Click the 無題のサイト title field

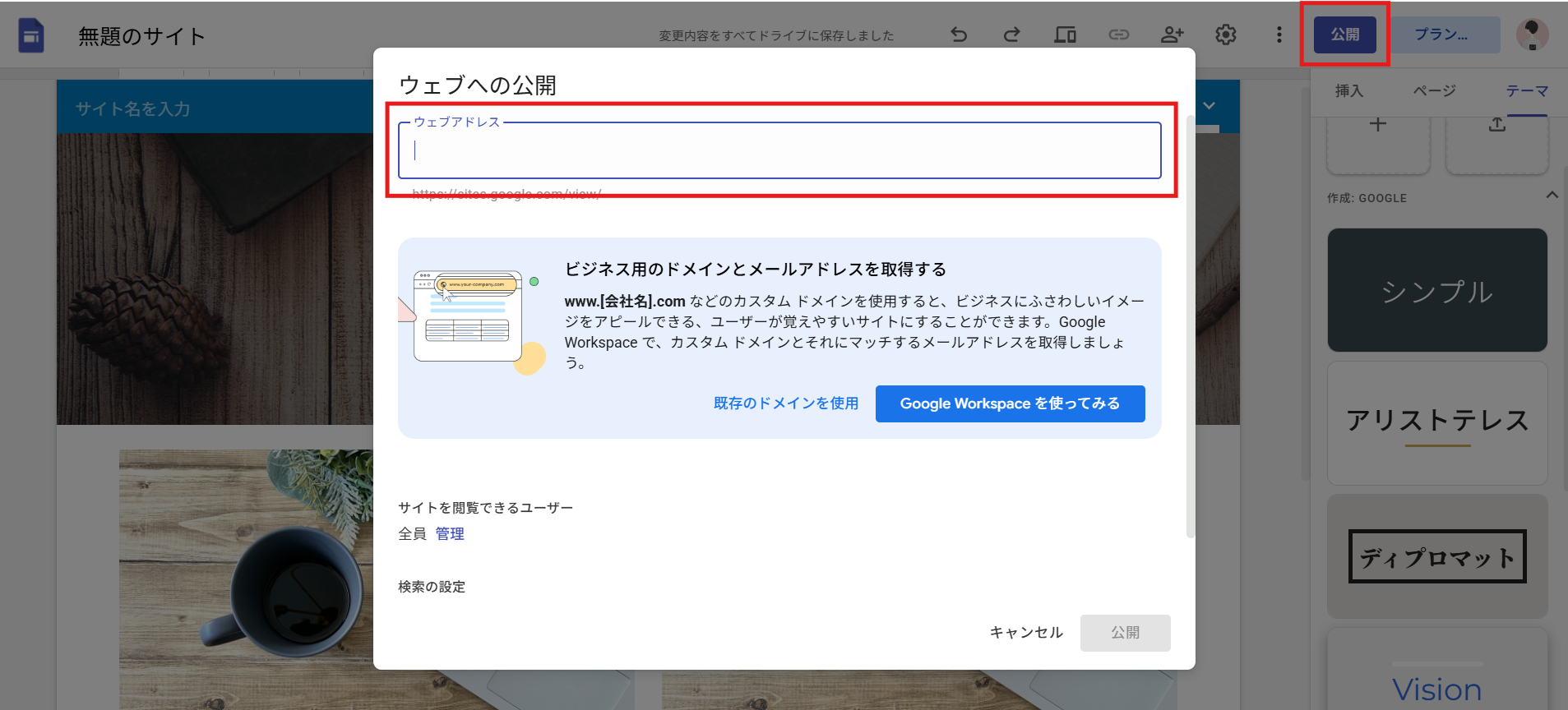(142, 36)
